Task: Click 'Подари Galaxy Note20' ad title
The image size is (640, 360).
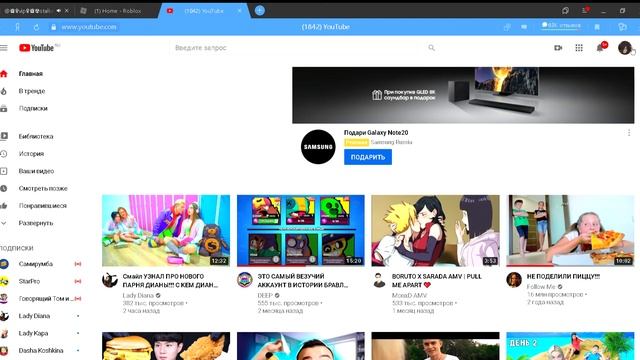Action: pyautogui.click(x=376, y=133)
